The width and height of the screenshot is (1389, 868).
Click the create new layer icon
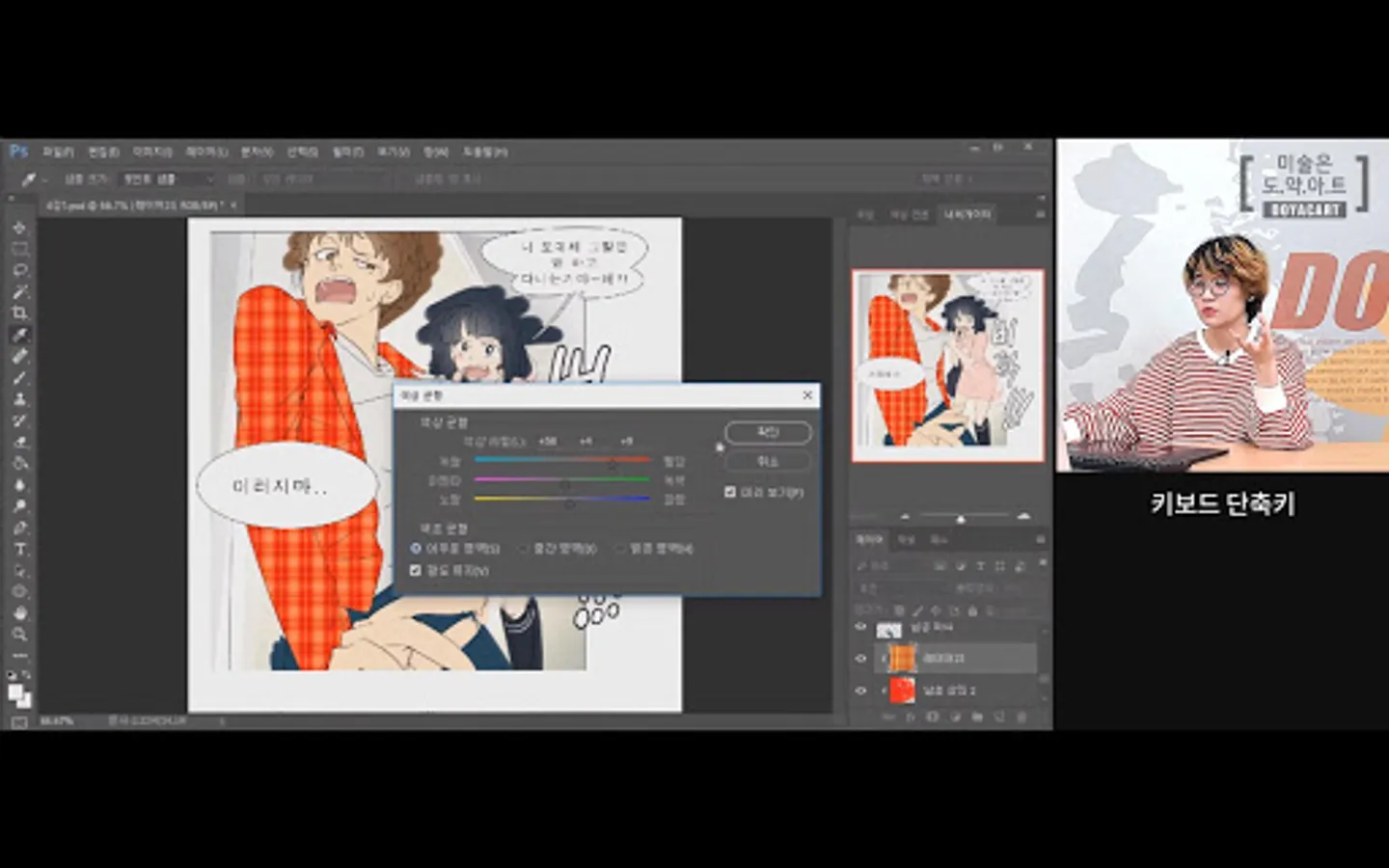point(999,717)
